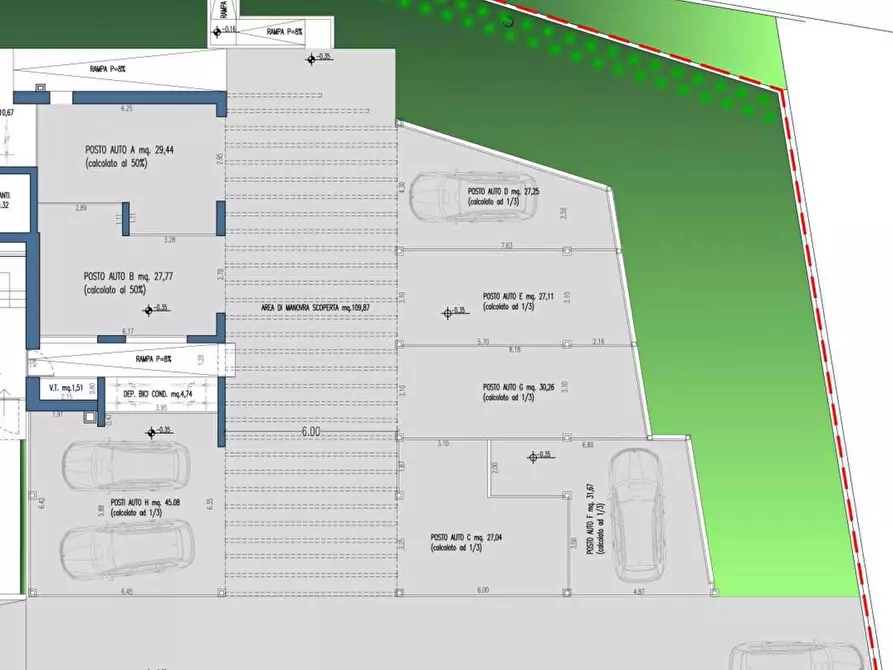893x670 pixels.
Task: Click the Posto Auto G mq. 30,26 label
Action: click(518, 386)
